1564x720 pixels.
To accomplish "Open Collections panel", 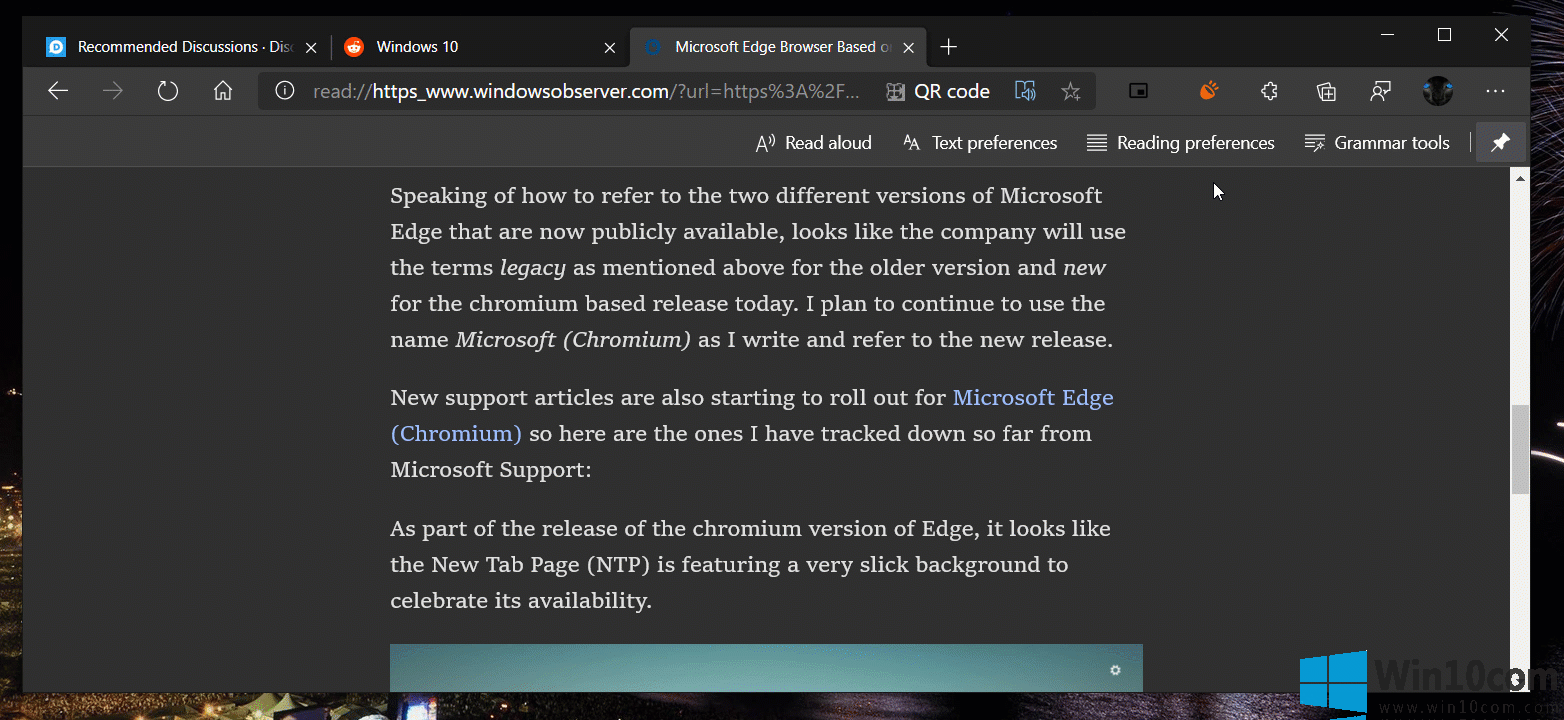I will coord(1326,91).
